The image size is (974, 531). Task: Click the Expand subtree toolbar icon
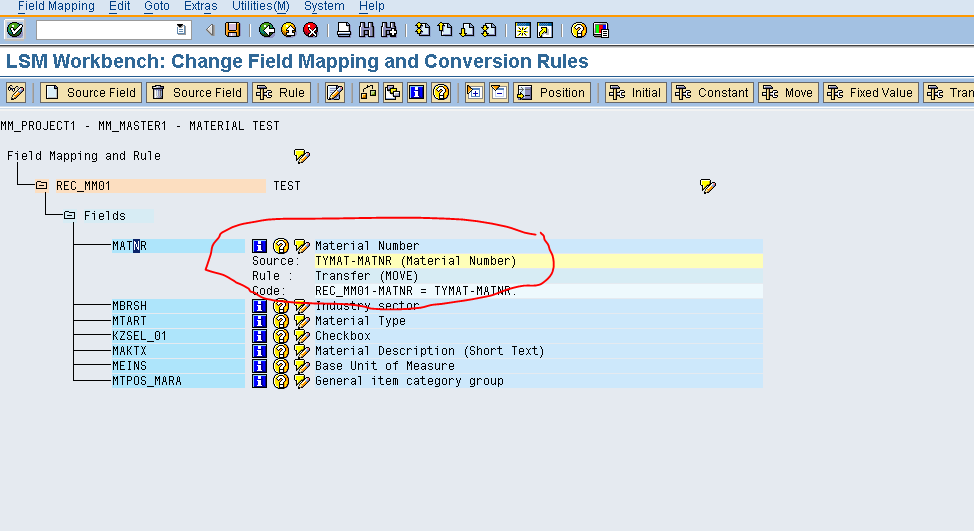tap(475, 93)
